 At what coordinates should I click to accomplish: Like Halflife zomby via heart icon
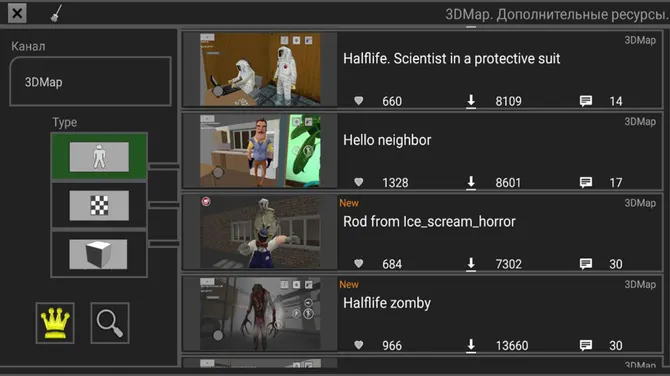tap(359, 345)
